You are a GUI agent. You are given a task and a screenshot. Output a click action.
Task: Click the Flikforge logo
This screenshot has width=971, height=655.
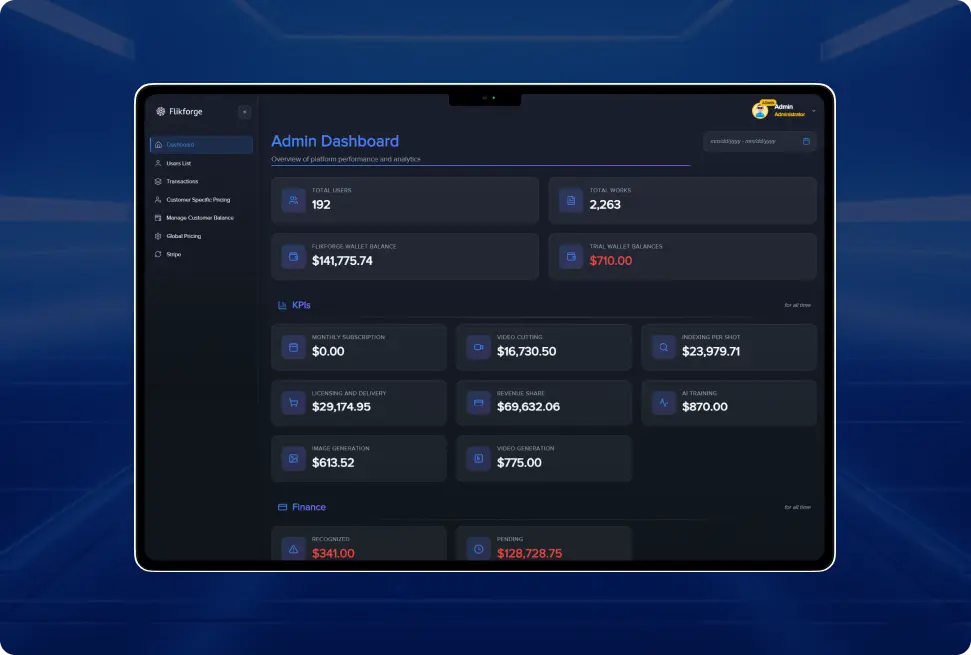pos(160,111)
